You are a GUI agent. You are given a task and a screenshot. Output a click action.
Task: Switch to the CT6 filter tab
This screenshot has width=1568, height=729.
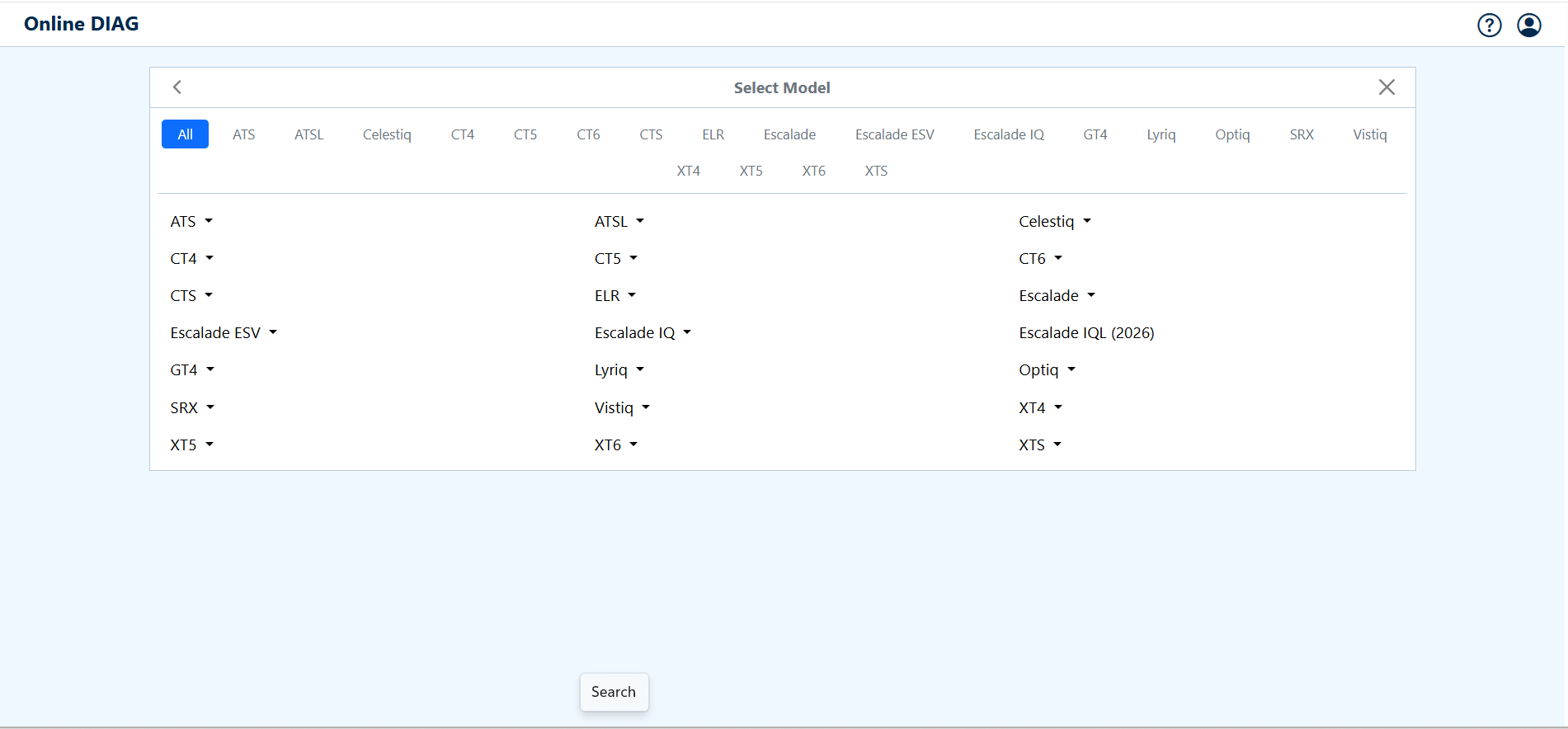[x=588, y=134]
